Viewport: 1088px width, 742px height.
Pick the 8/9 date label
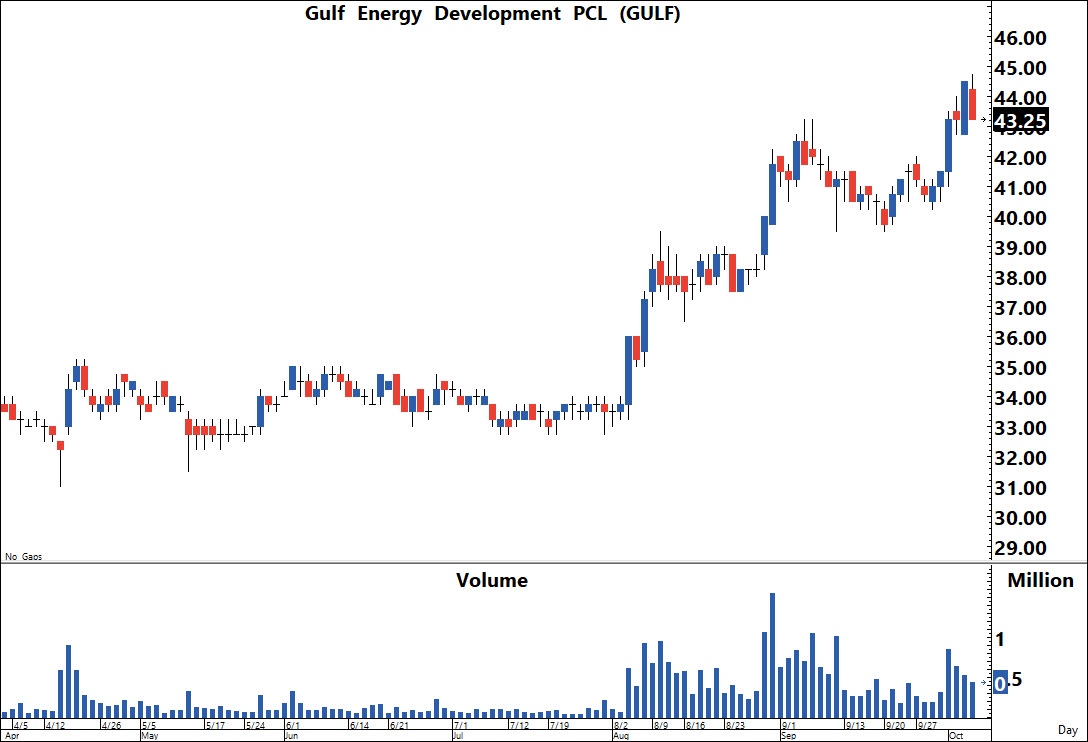coord(661,725)
